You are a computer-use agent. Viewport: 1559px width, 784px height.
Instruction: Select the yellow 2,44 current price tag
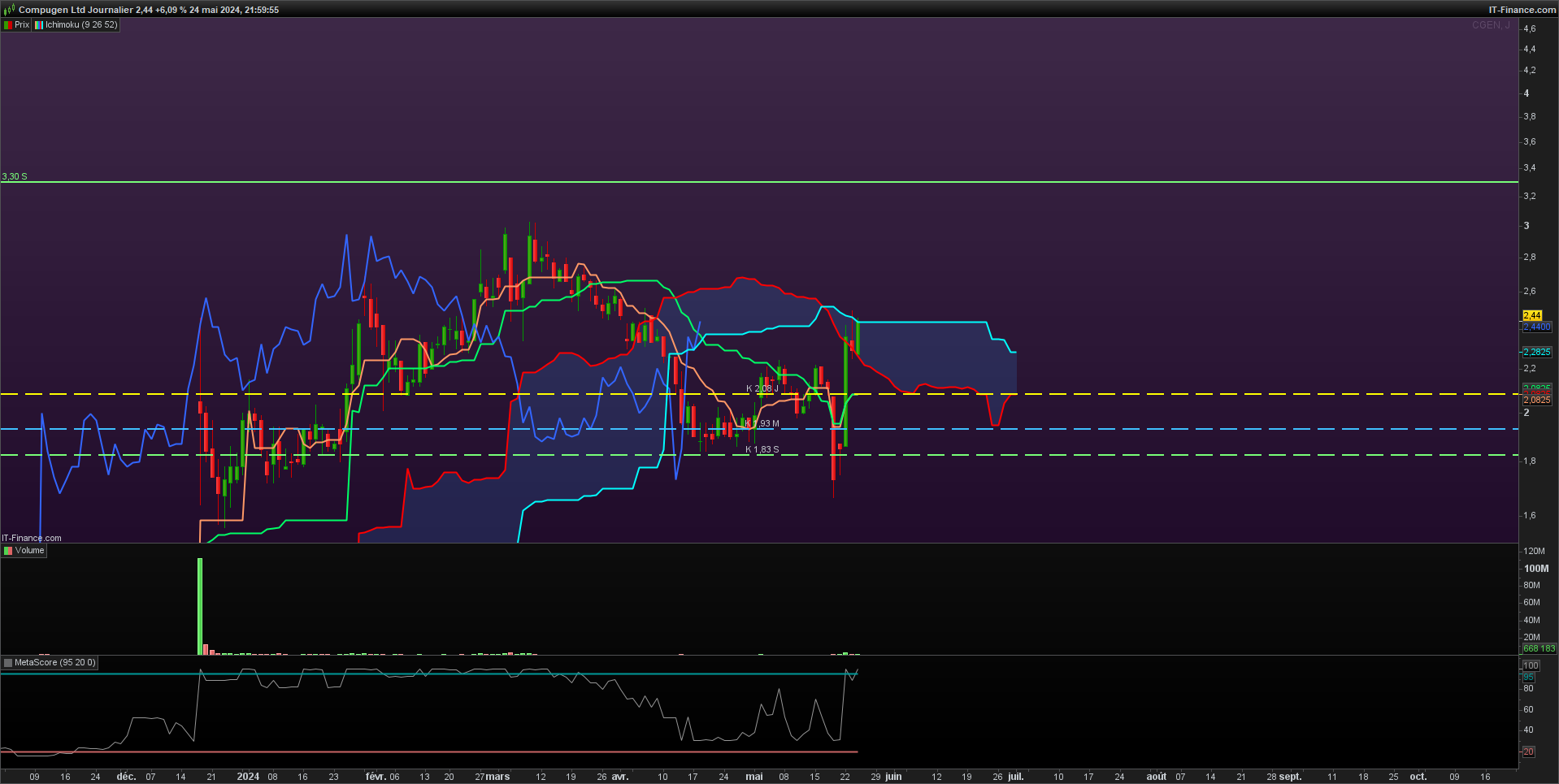point(1532,315)
